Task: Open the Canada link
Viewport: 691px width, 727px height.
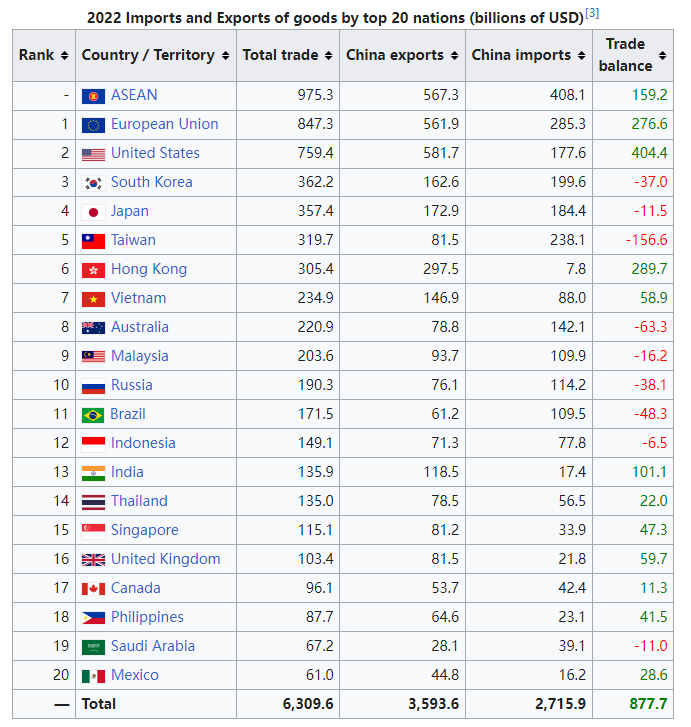Action: coord(135,588)
